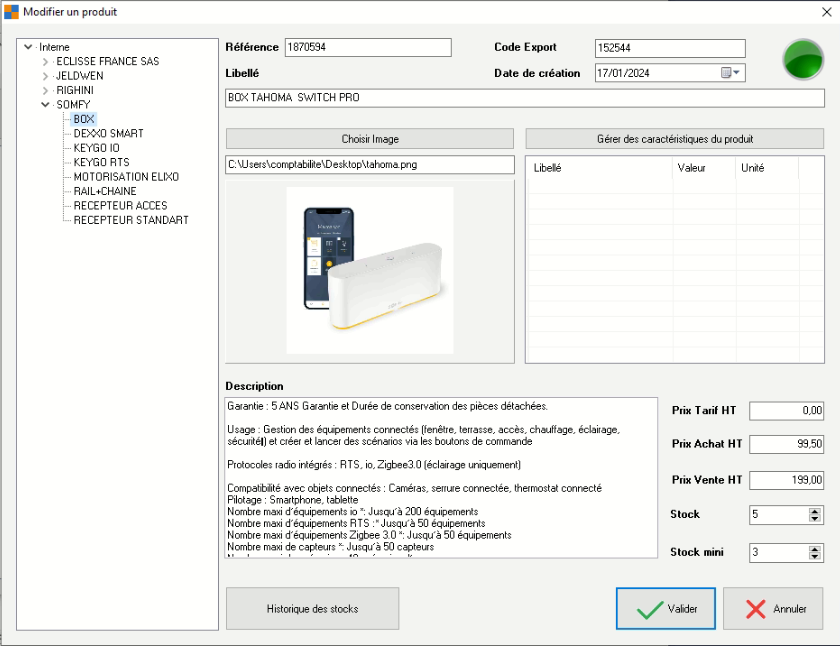Select the SOMFY supplier label

tap(73, 105)
